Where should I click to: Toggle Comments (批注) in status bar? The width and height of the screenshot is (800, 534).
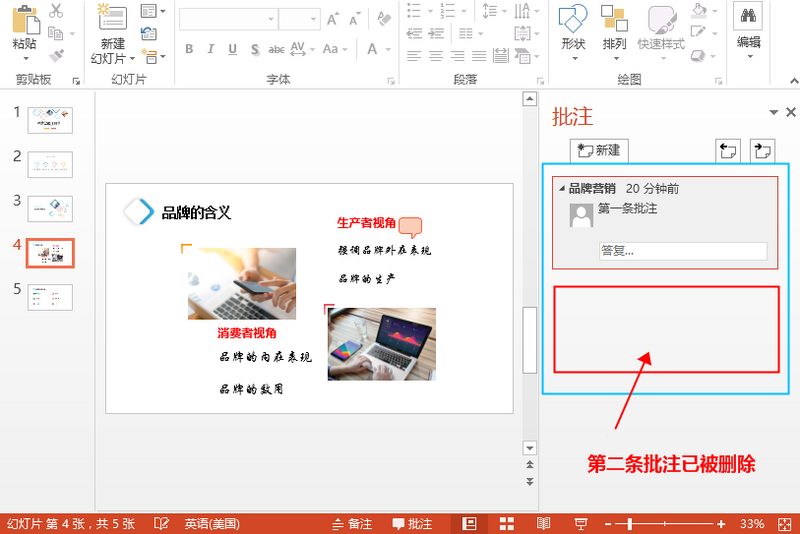coord(412,523)
